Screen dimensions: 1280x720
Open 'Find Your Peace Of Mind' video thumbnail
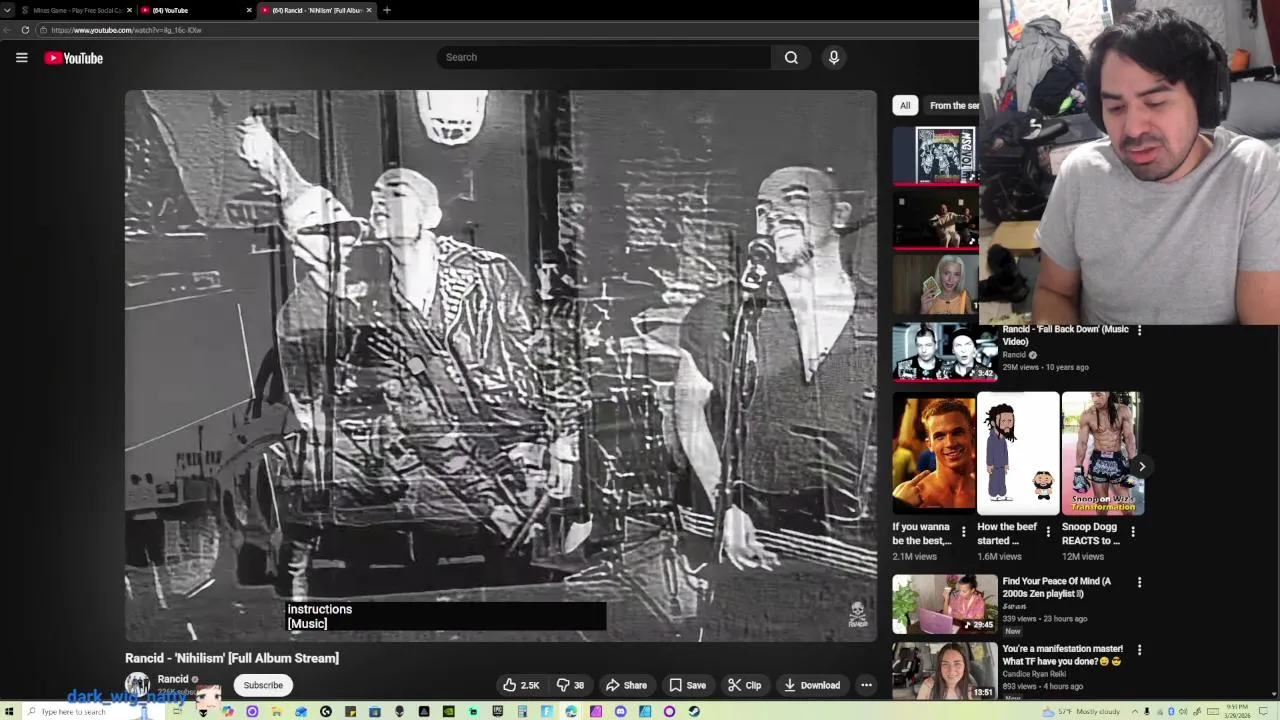[x=945, y=604]
